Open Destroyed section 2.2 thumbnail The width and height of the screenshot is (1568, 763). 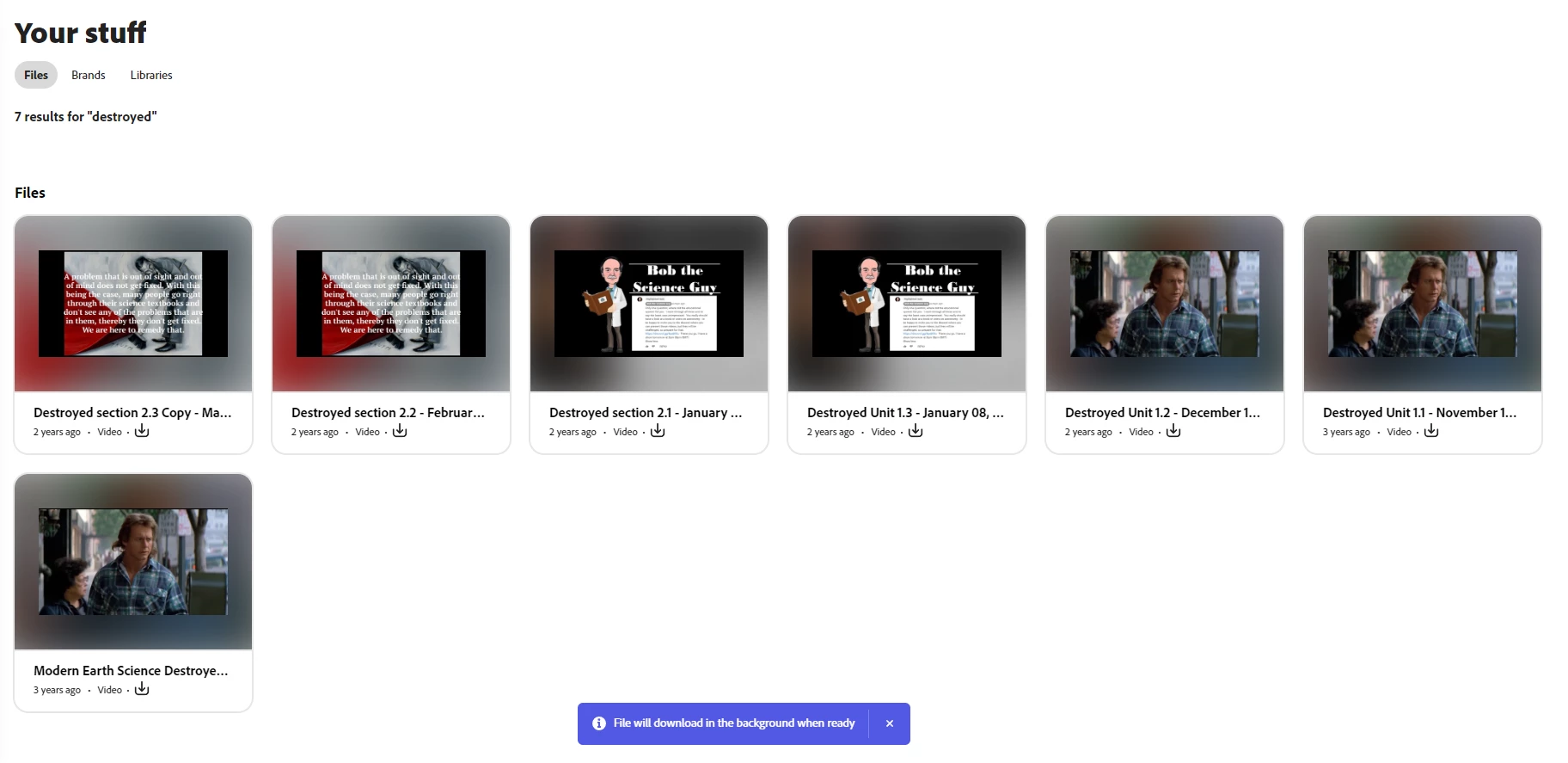click(x=391, y=304)
